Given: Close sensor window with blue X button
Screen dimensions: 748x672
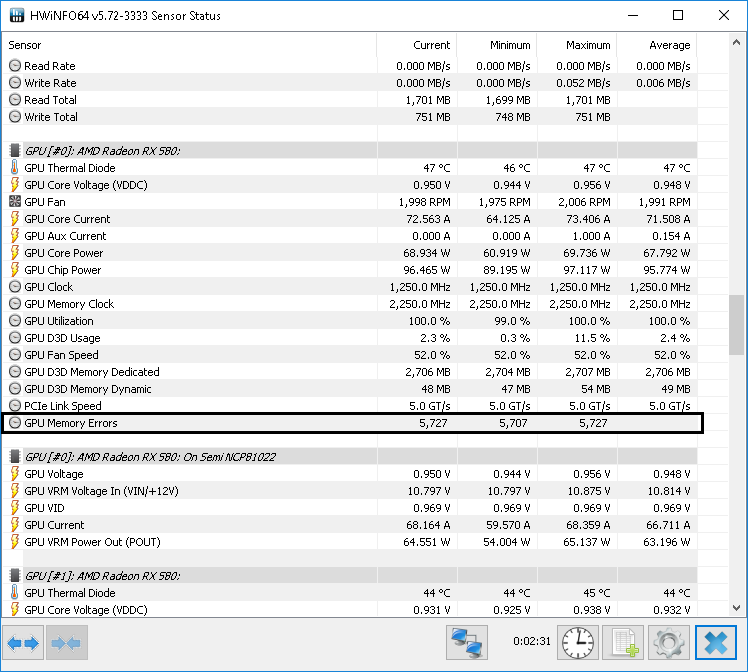Looking at the screenshot, I should tap(715, 642).
